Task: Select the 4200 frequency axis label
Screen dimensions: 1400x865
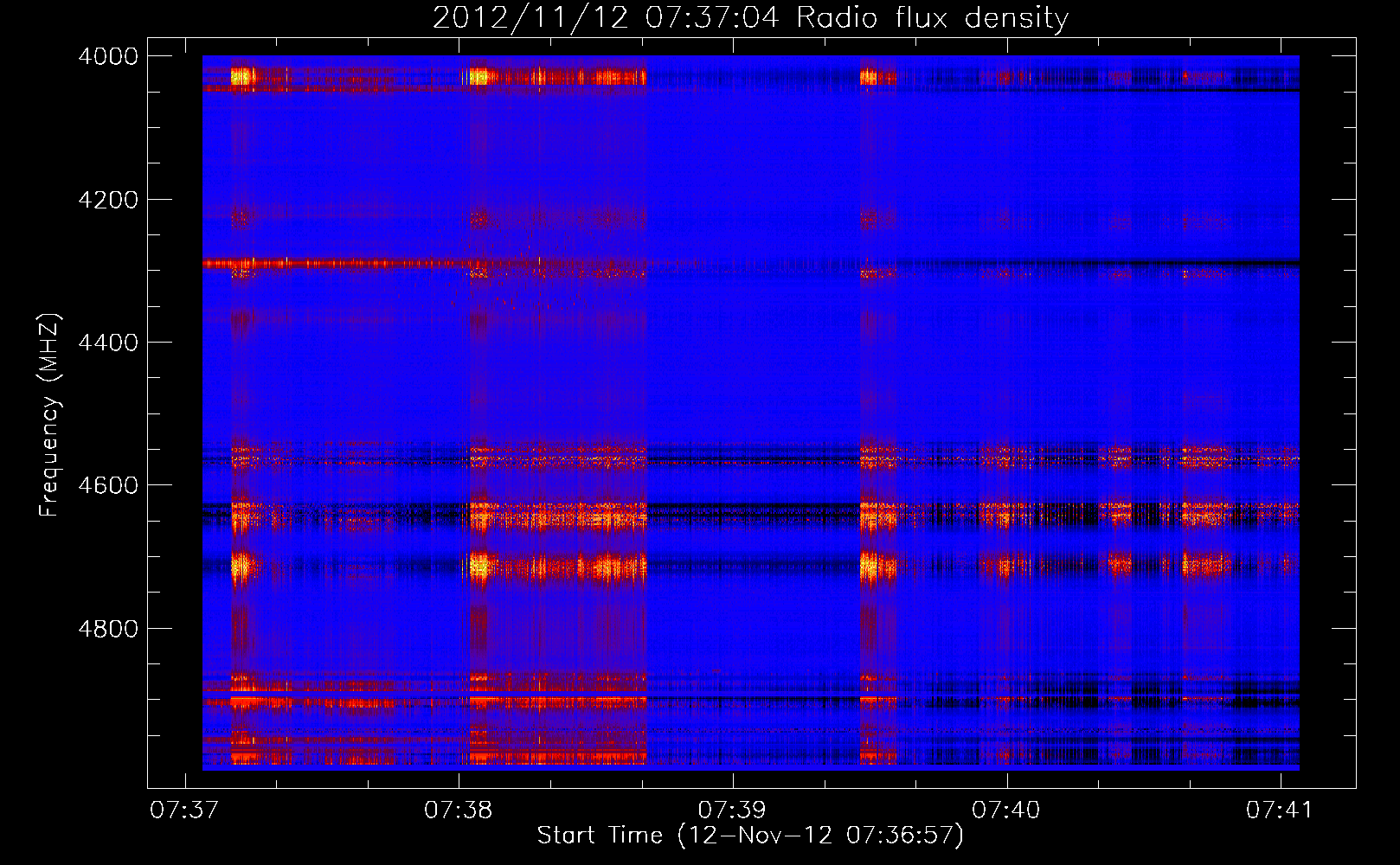Action: 108,200
